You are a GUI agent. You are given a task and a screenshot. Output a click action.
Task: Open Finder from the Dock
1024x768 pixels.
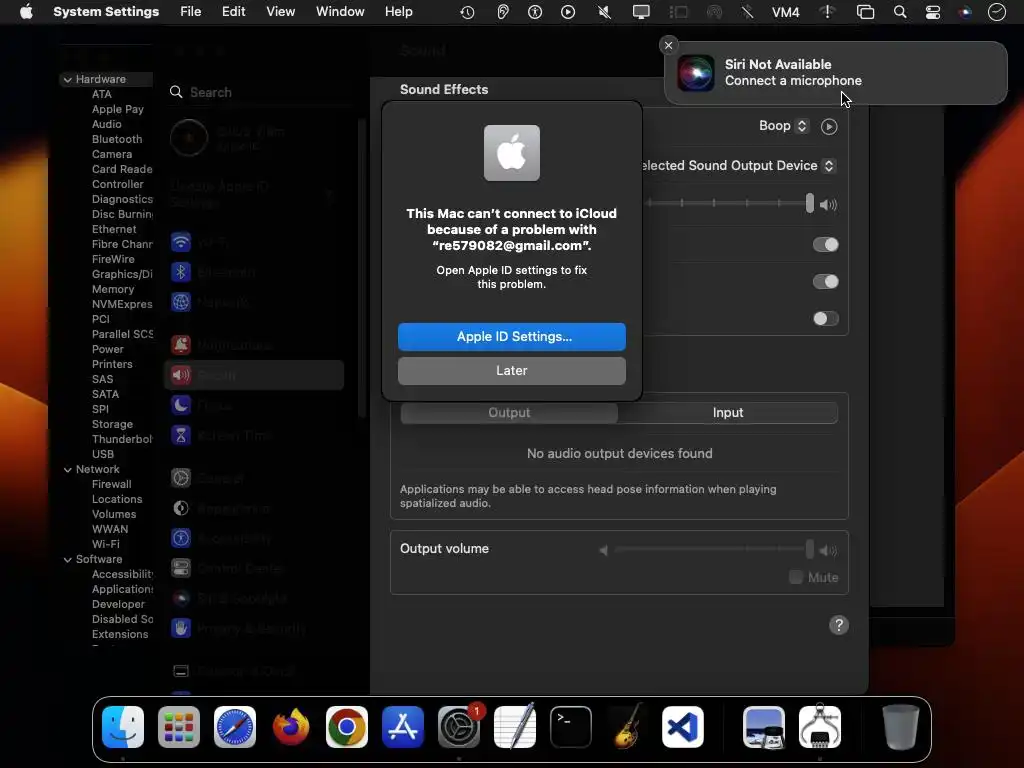[123, 727]
